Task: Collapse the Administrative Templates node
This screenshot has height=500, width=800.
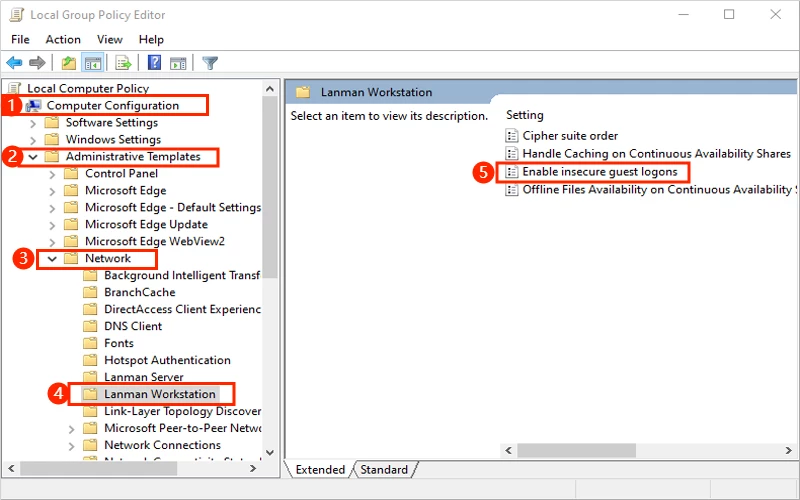Action: (x=33, y=157)
